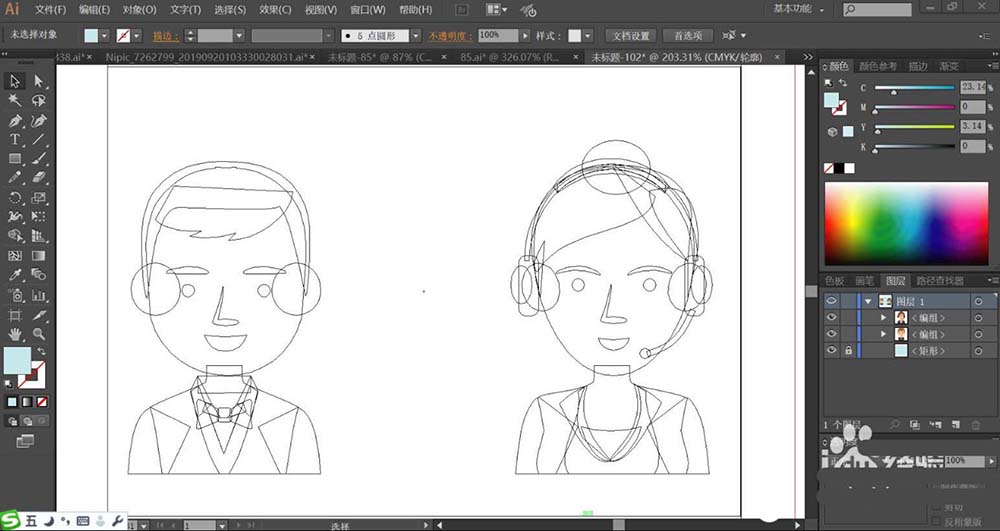The width and height of the screenshot is (1000, 531).
Task: Select the Rectangle tool
Action: click(15, 159)
